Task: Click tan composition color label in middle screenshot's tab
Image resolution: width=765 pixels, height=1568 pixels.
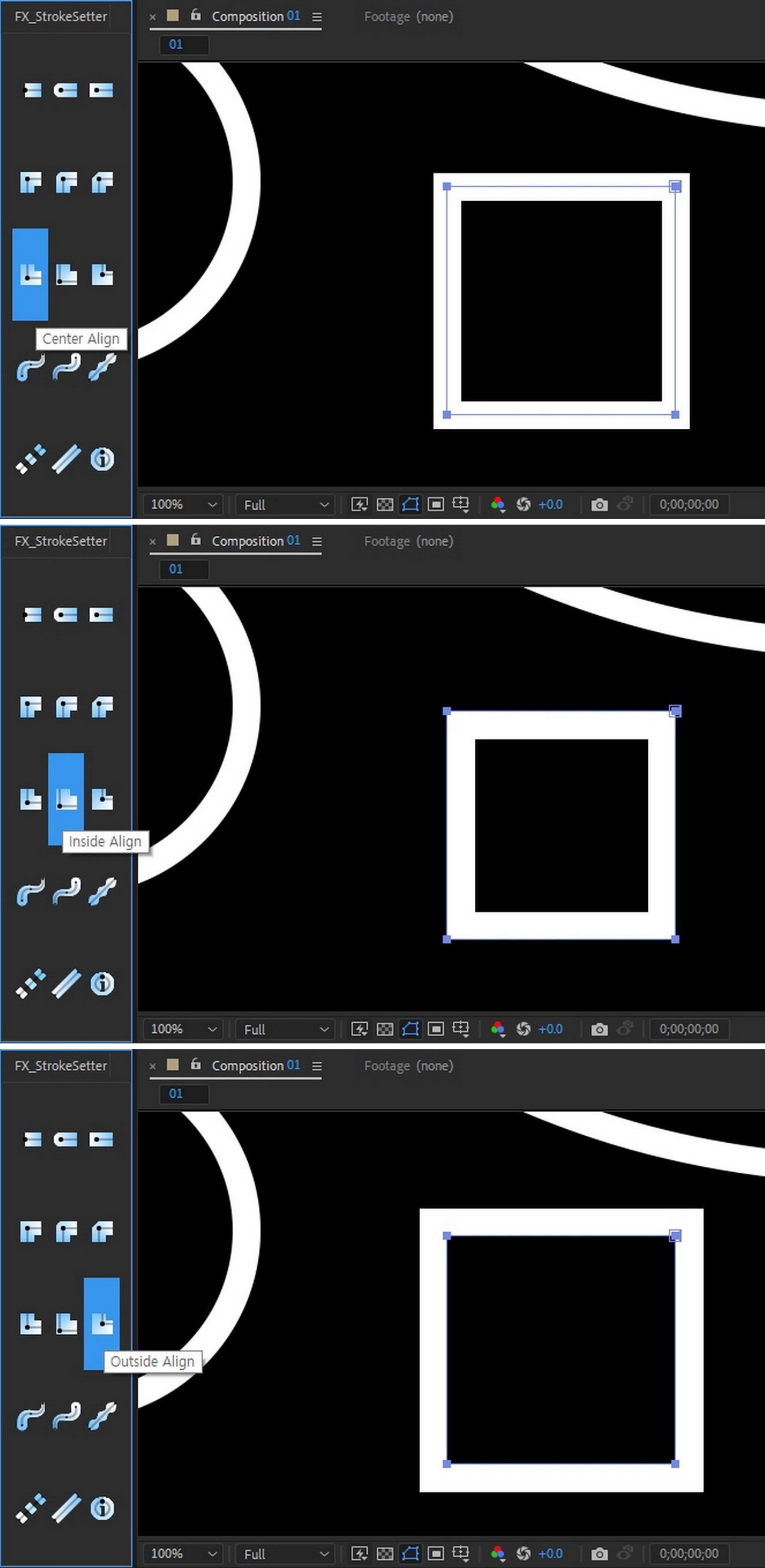Action: 173,540
